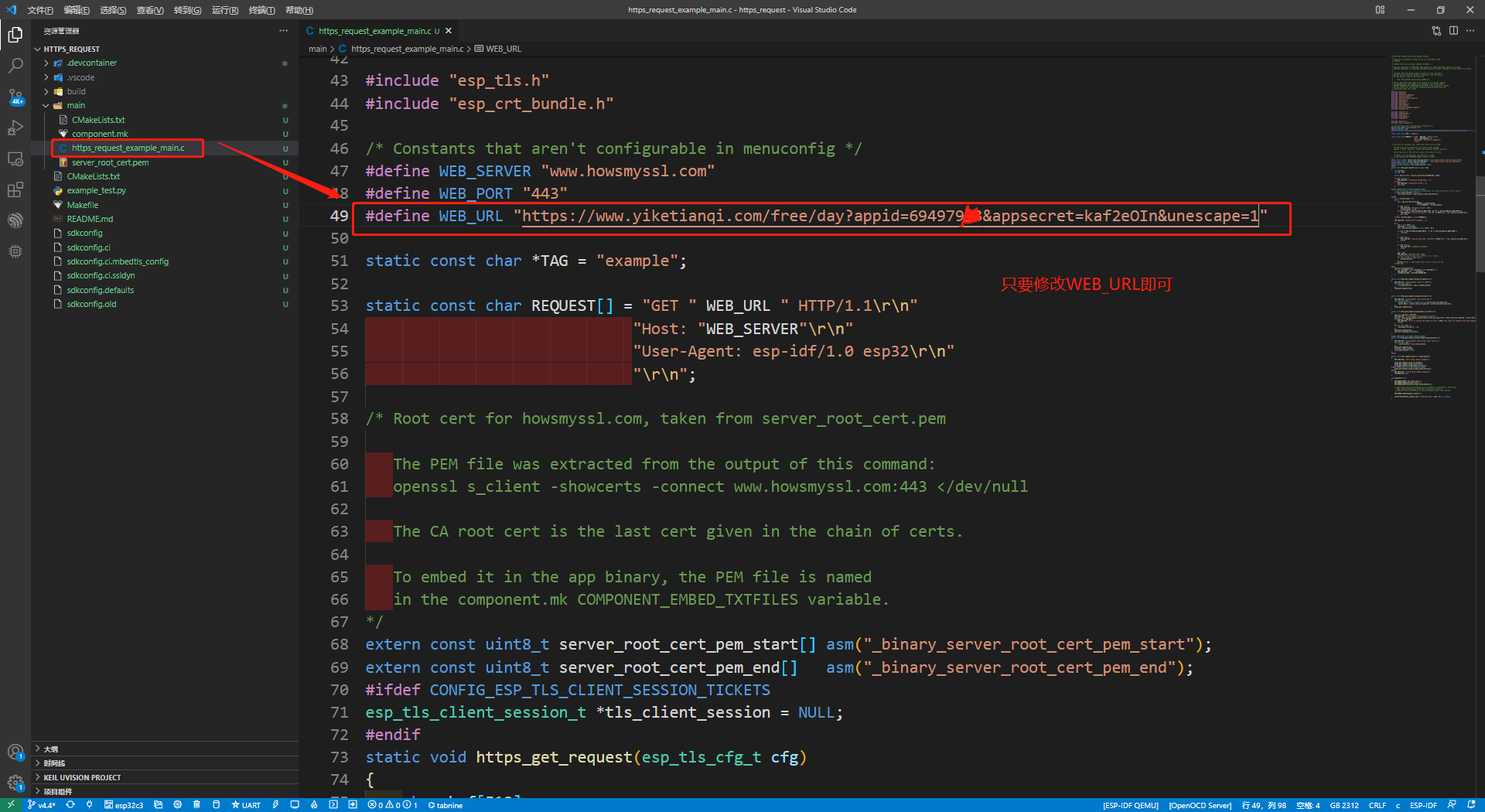Click the [ESP-IDF QEMU] status item
Image resolution: width=1485 pixels, height=812 pixels.
[1131, 805]
